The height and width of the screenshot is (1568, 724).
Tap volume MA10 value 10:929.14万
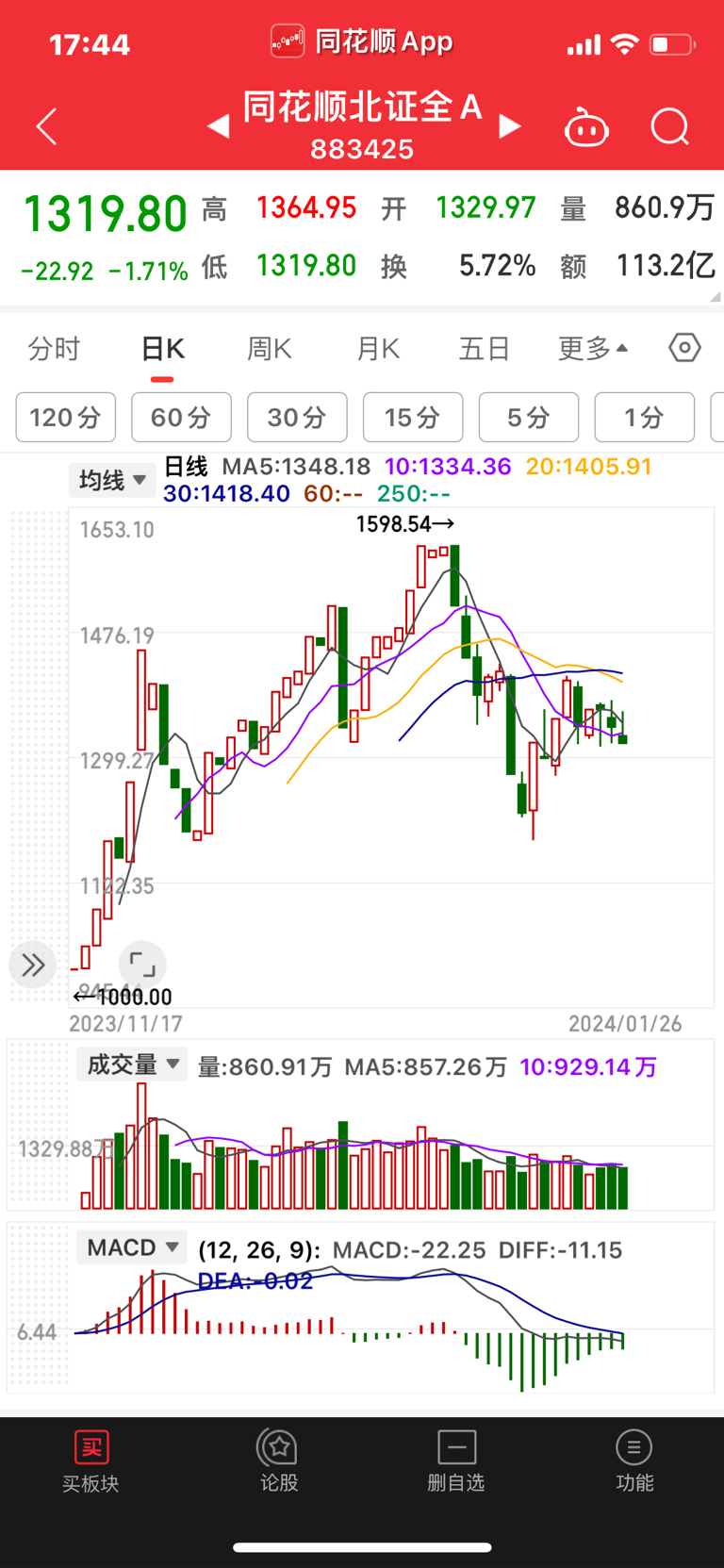click(588, 1067)
